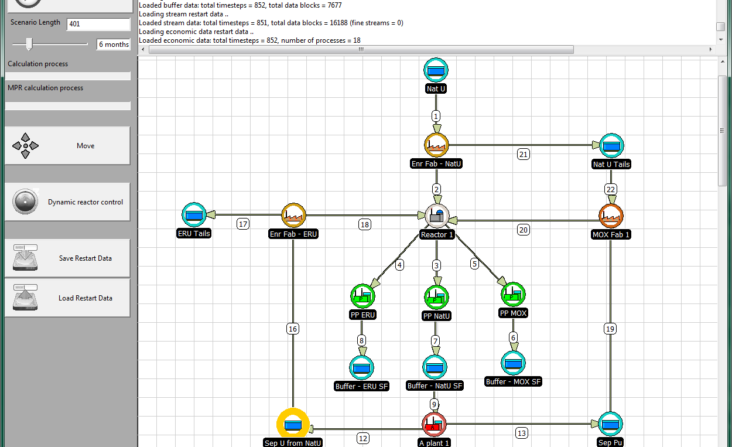
Task: Select the Buffer - ERU SF node
Action: click(x=361, y=368)
